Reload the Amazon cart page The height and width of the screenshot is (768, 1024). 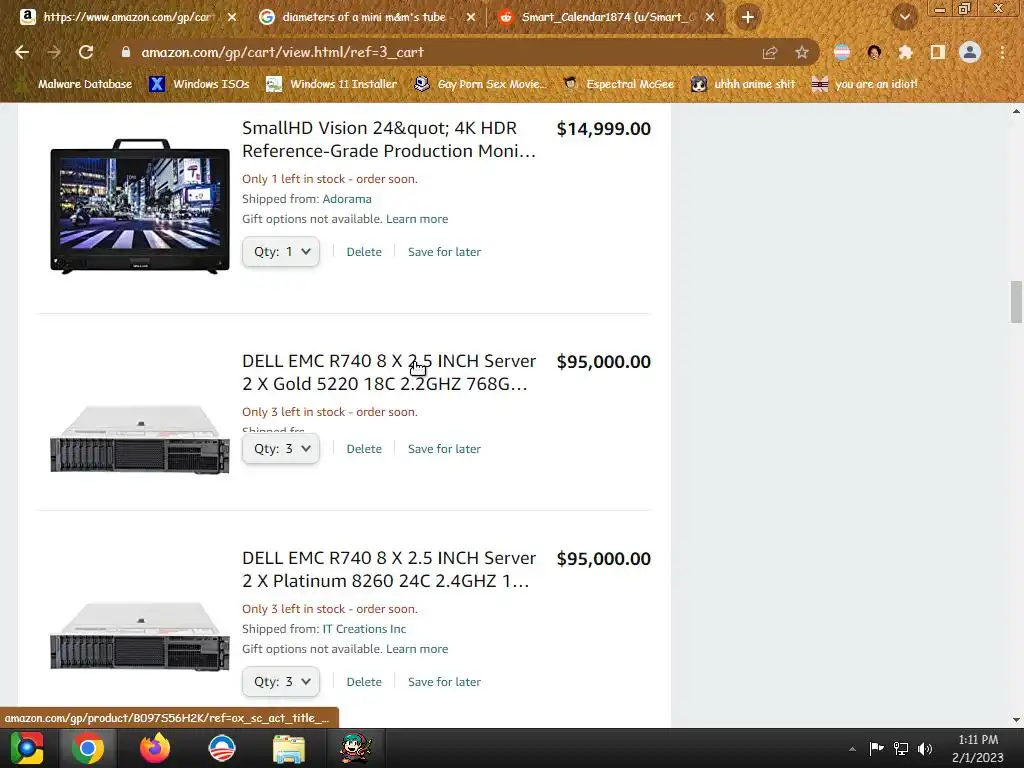pos(86,52)
